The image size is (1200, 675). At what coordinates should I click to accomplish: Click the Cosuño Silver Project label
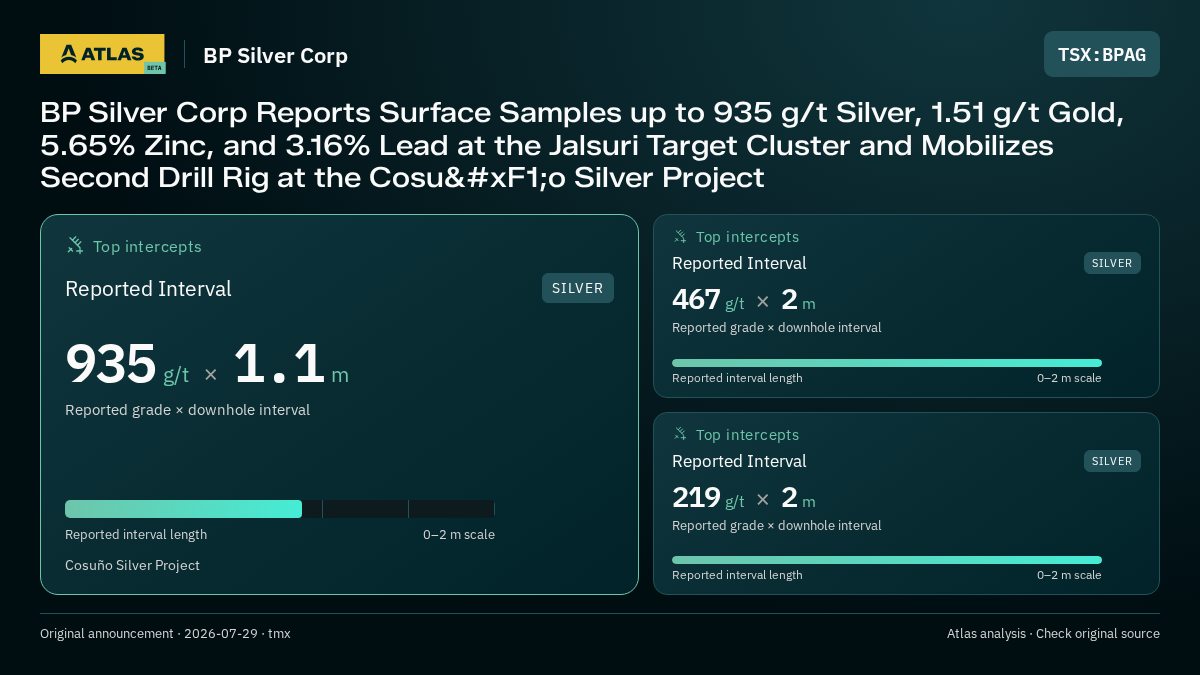coord(132,566)
